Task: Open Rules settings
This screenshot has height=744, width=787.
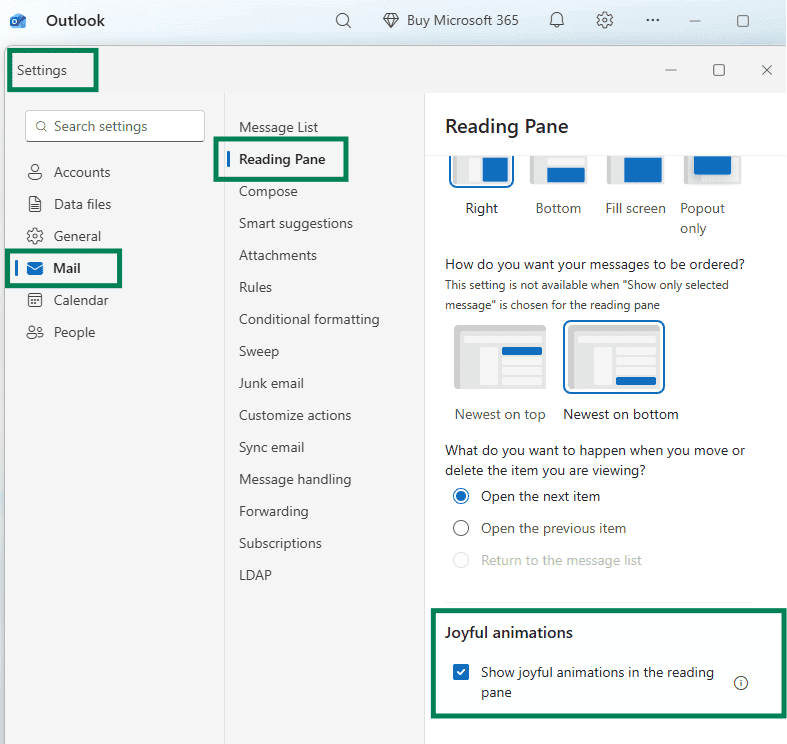Action: [x=255, y=288]
